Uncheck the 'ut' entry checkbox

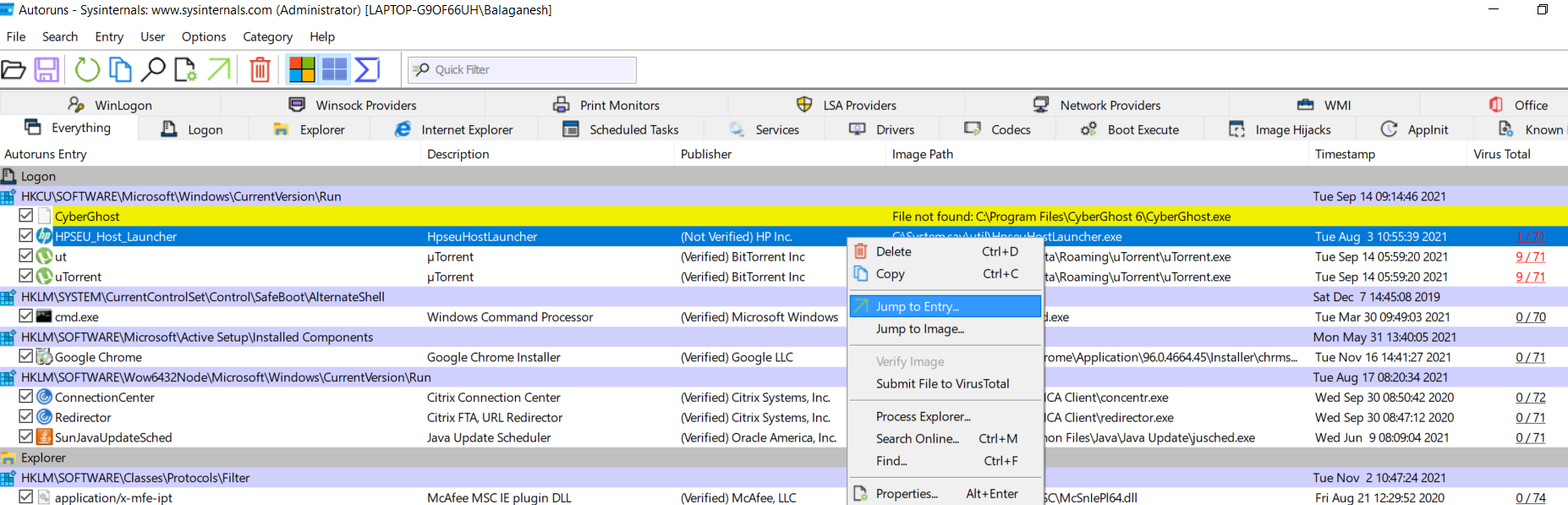[26, 255]
